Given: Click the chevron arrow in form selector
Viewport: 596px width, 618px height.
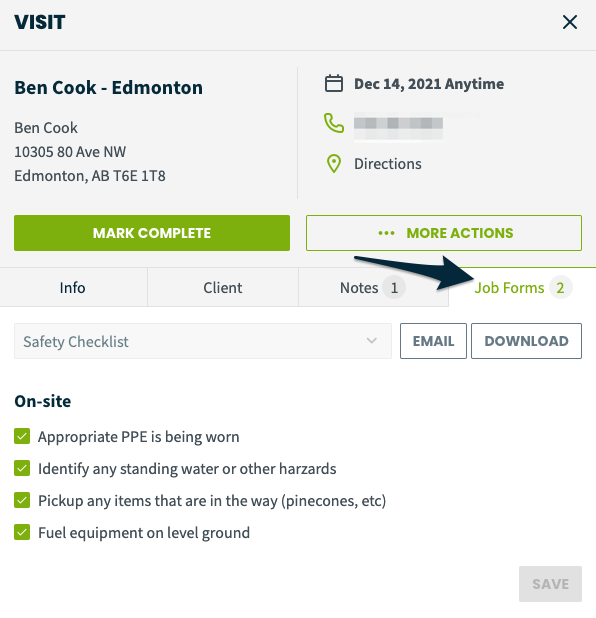Looking at the screenshot, I should 372,341.
